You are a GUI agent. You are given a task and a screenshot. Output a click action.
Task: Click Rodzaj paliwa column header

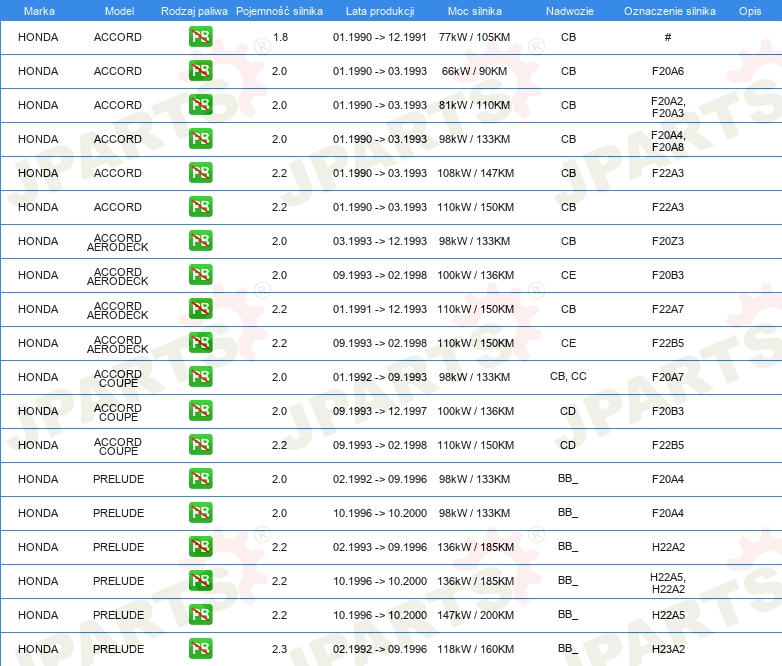click(x=194, y=11)
